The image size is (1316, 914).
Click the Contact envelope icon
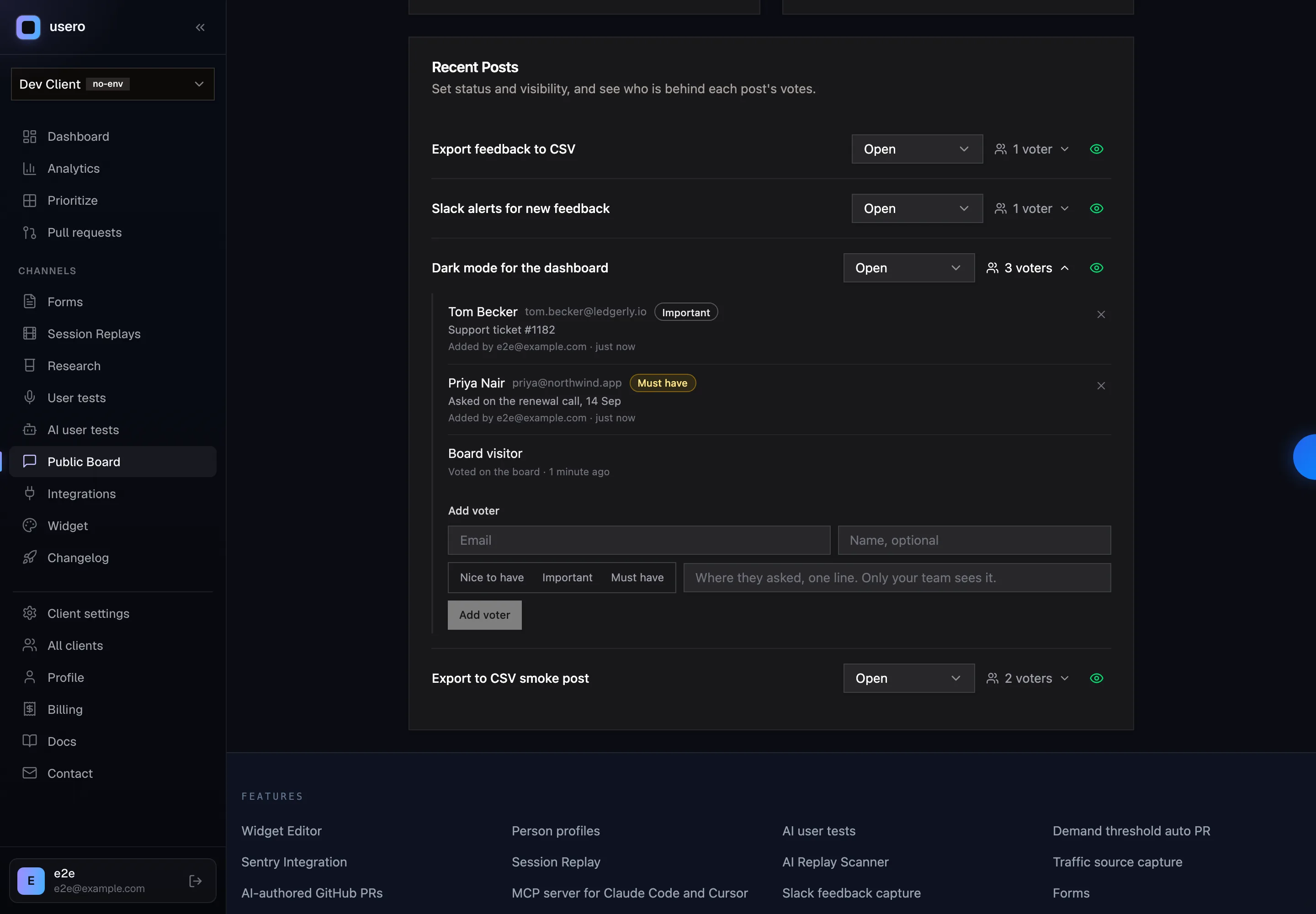(x=30, y=773)
